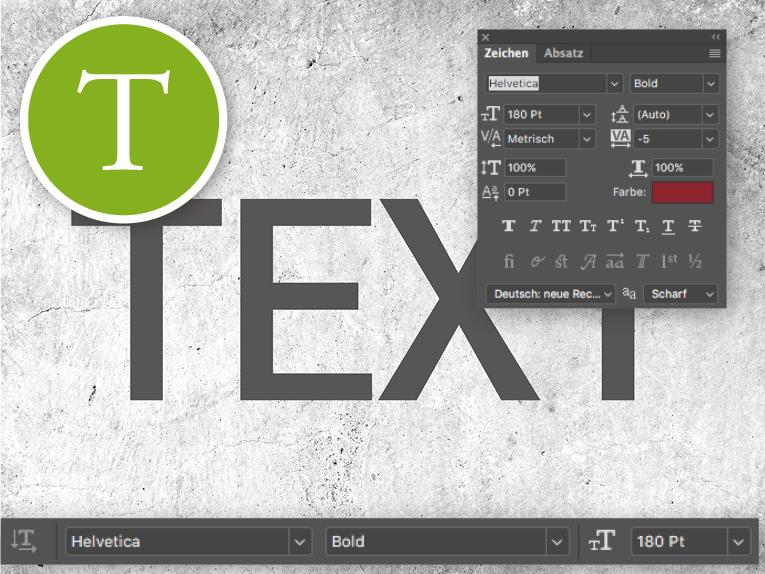Toggle Small Caps Tt button
765x574 pixels.
coord(588,226)
